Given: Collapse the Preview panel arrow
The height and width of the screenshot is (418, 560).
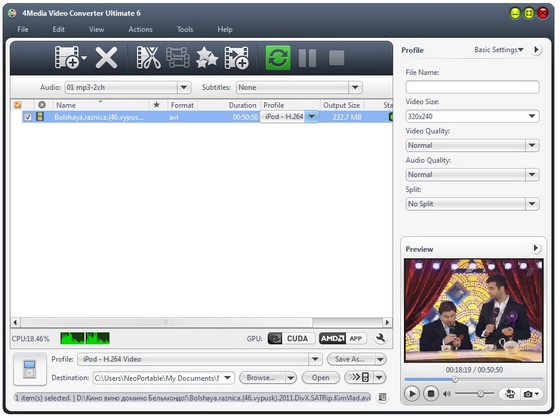Looking at the screenshot, I should 535,248.
